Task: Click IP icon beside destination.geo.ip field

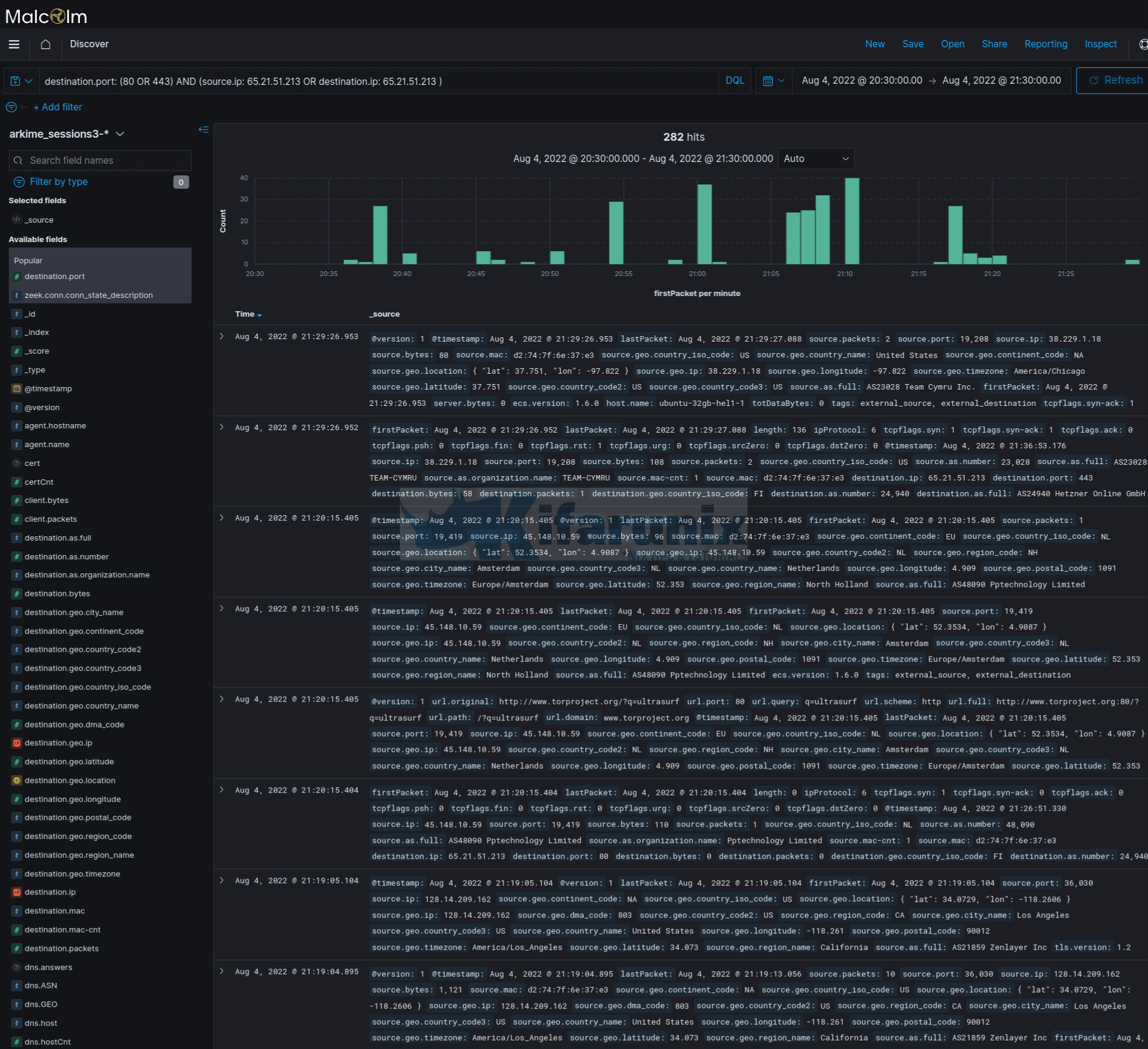Action: coord(17,743)
